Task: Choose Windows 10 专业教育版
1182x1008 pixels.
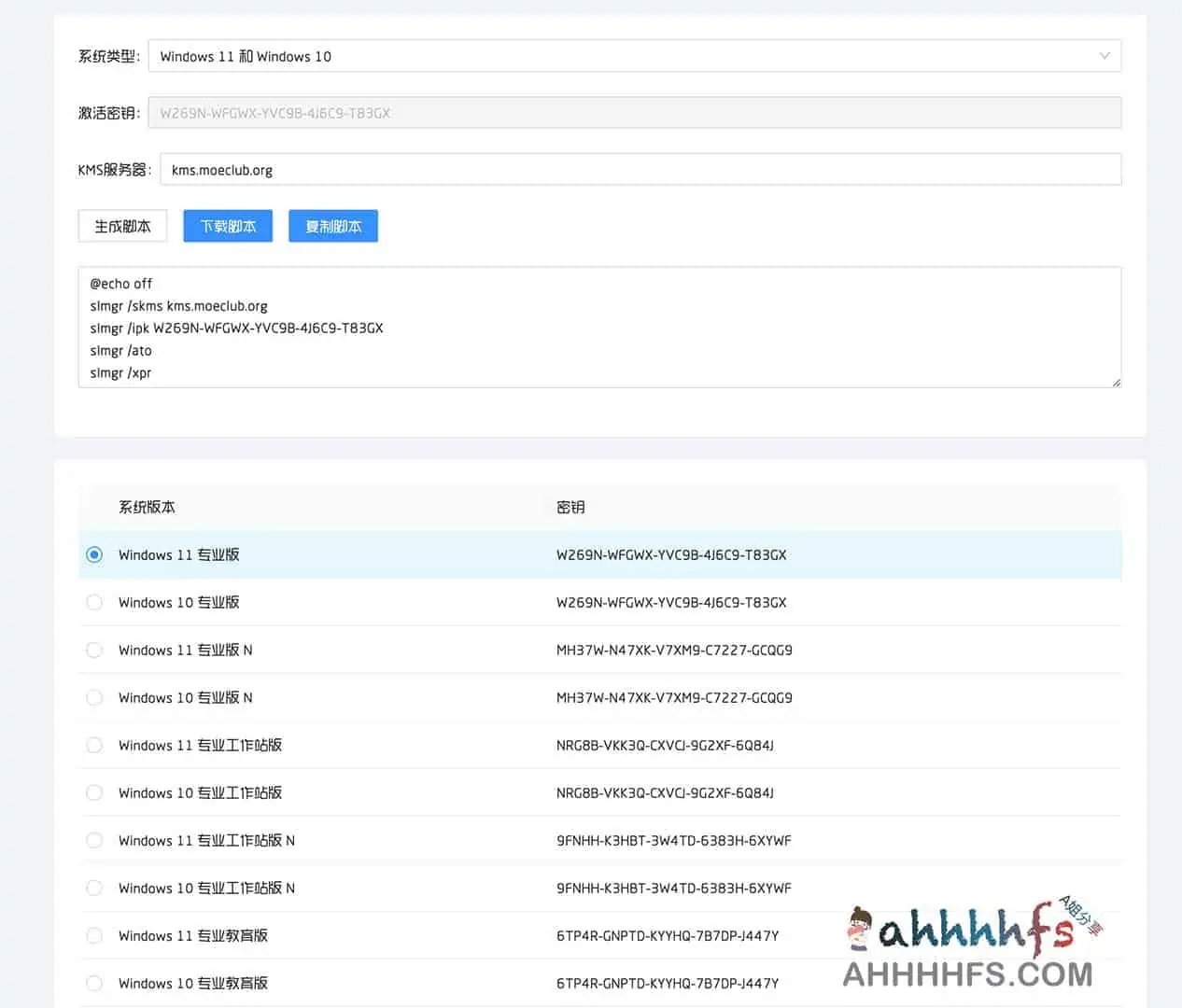Action: [93, 983]
